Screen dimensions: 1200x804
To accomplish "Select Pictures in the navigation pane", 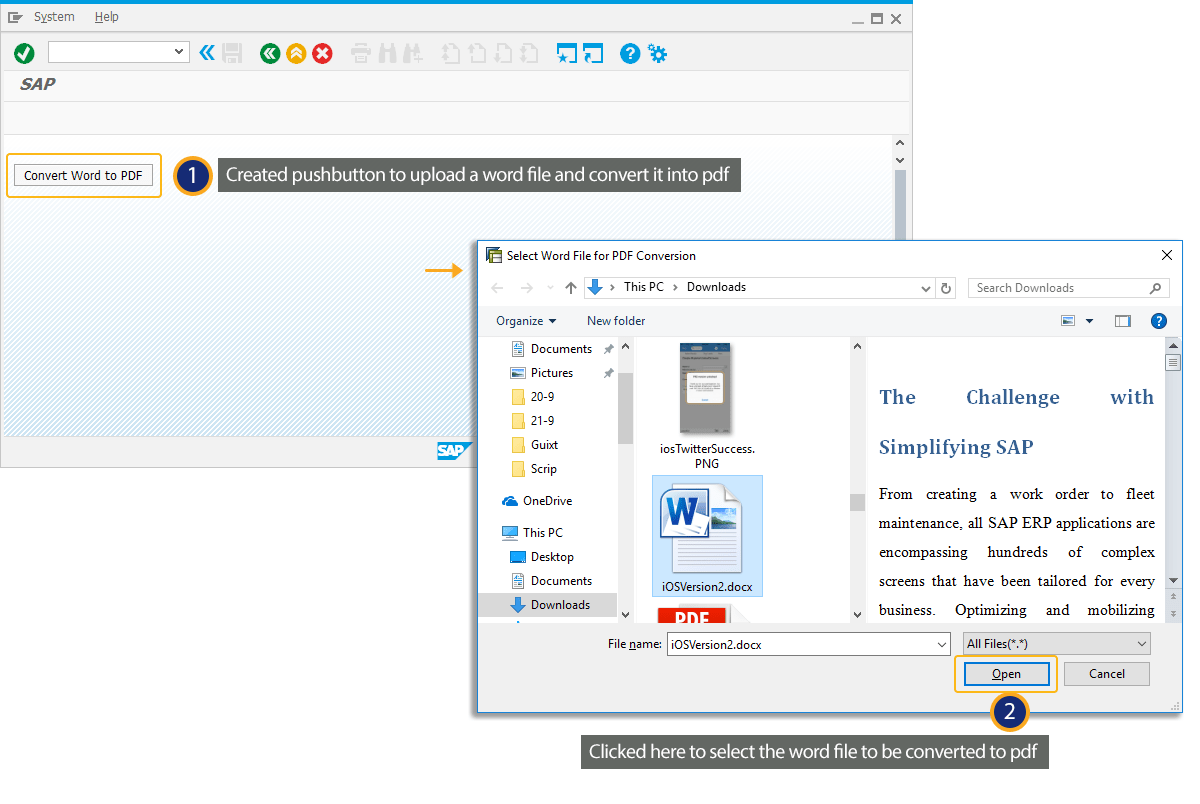I will click(552, 373).
